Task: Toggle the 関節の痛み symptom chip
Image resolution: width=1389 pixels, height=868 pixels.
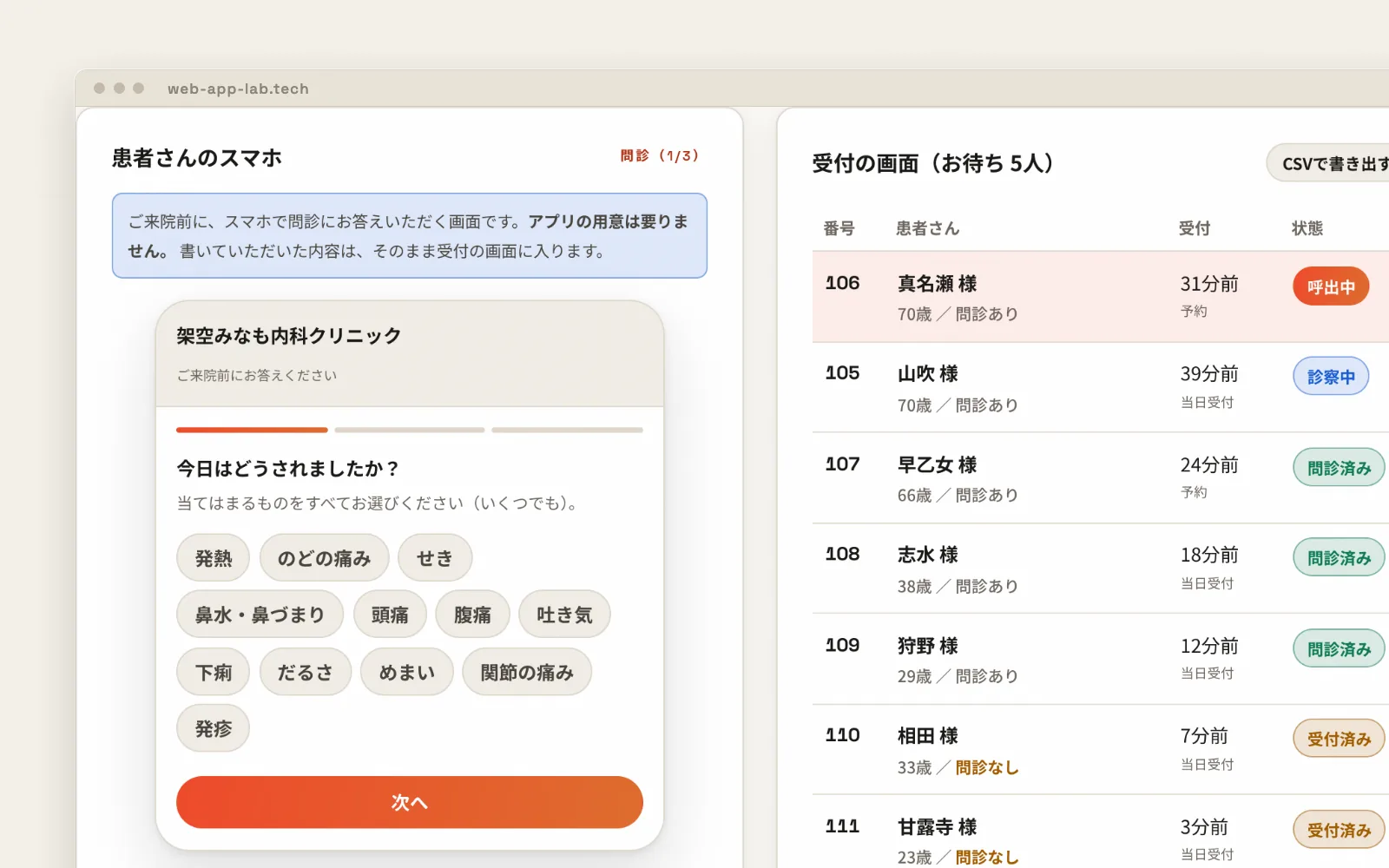Action: pyautogui.click(x=527, y=672)
